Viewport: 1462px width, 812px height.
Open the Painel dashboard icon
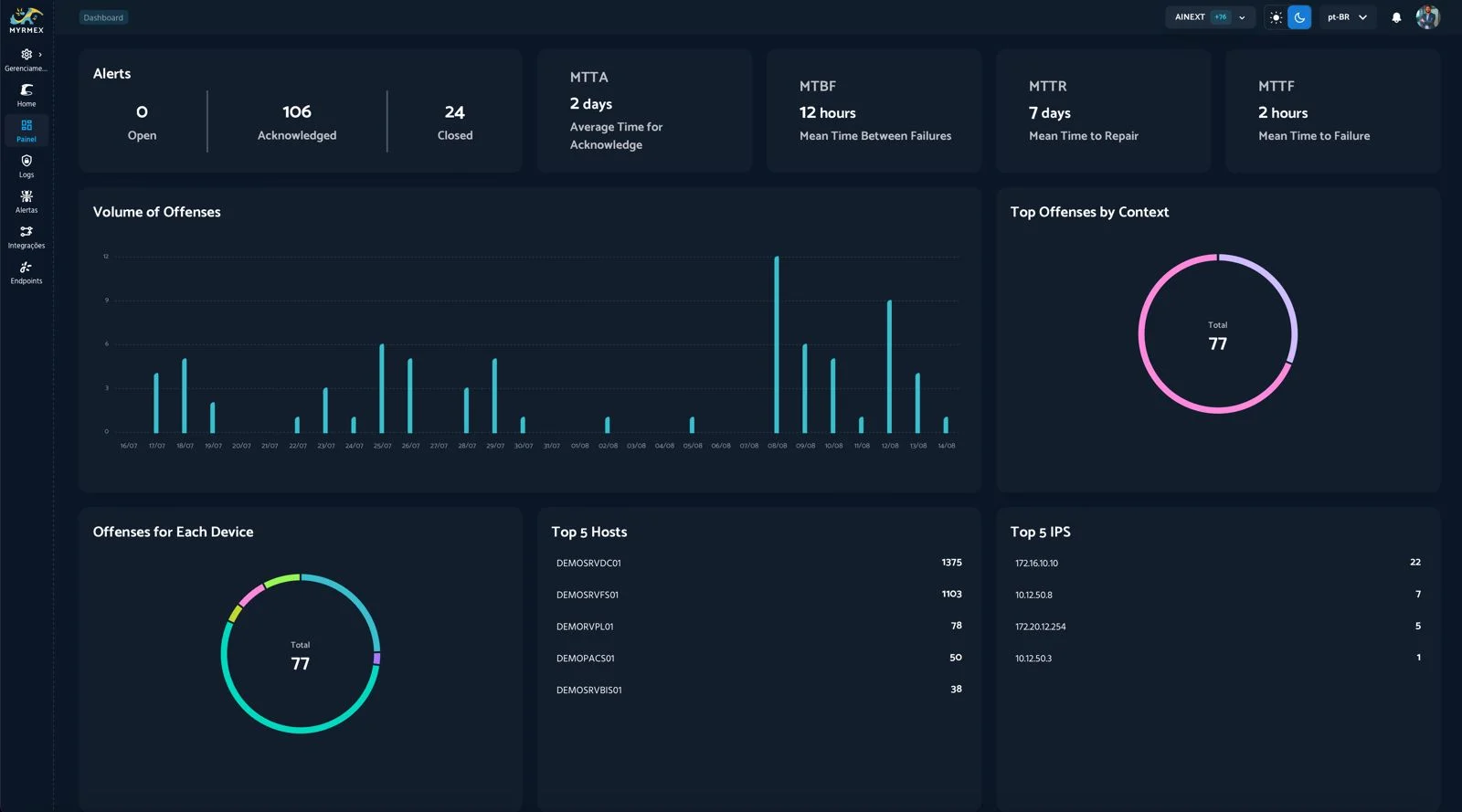[26, 131]
